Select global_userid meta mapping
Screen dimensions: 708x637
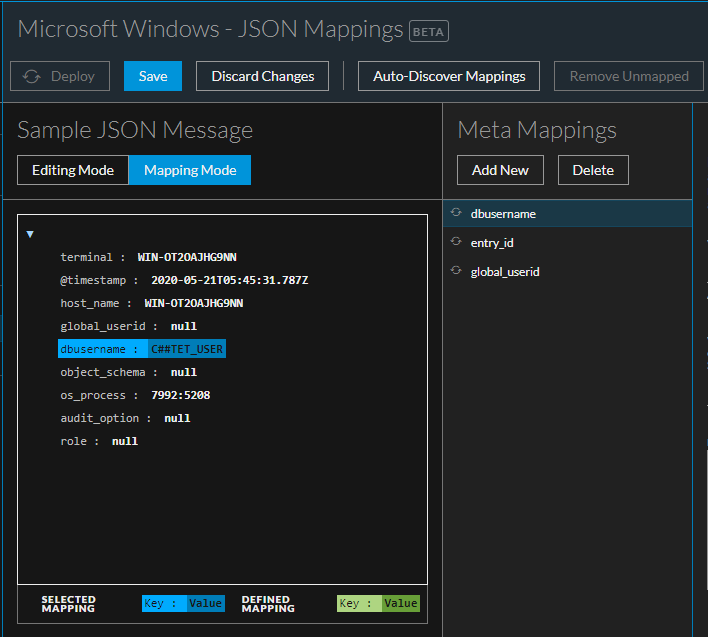coord(568,272)
